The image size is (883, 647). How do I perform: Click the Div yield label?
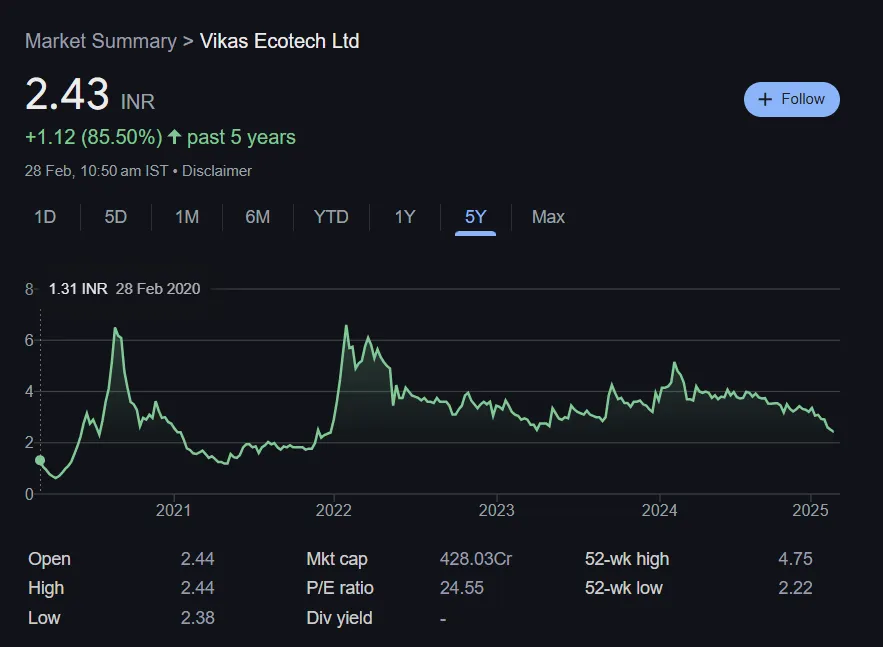[x=340, y=618]
